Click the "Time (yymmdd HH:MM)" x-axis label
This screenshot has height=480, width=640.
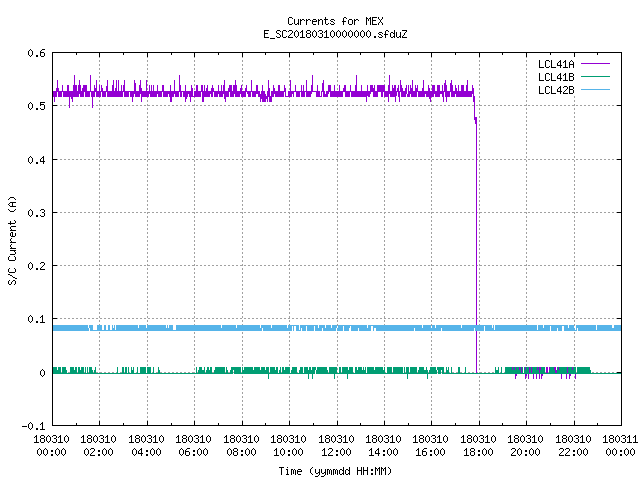pyautogui.click(x=335, y=471)
